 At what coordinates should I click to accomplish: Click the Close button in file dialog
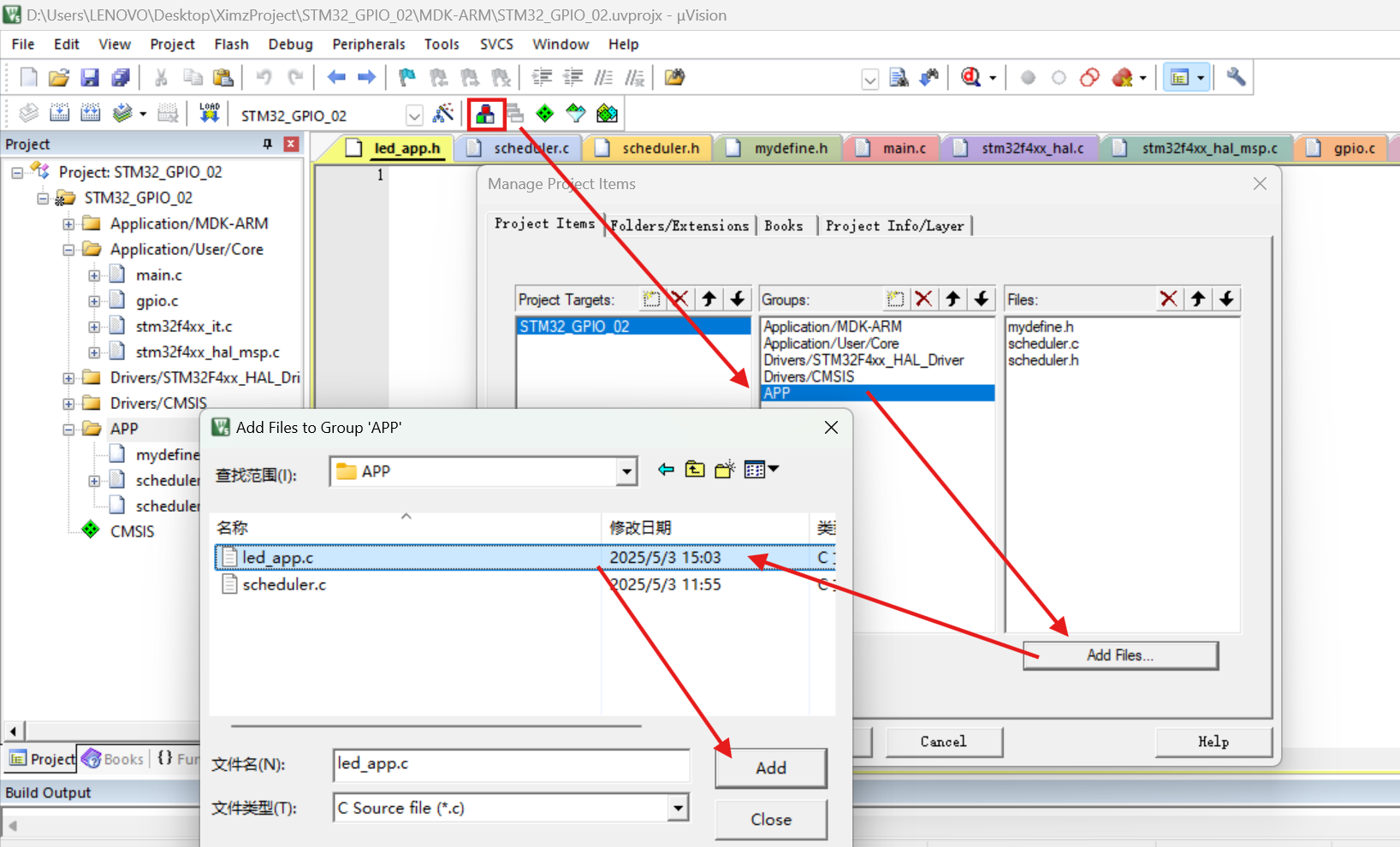click(x=771, y=820)
